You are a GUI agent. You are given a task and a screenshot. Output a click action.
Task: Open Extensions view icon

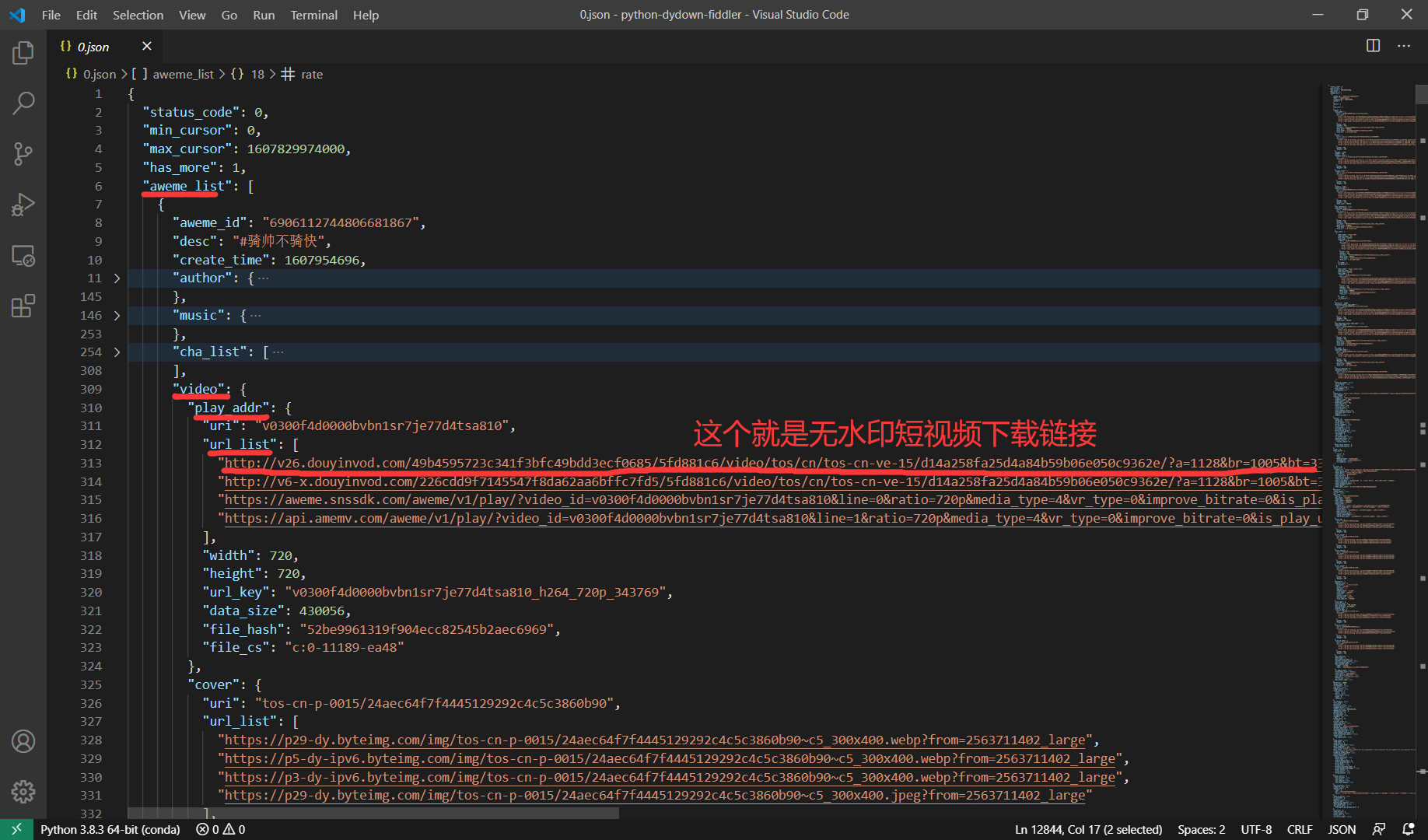(23, 306)
